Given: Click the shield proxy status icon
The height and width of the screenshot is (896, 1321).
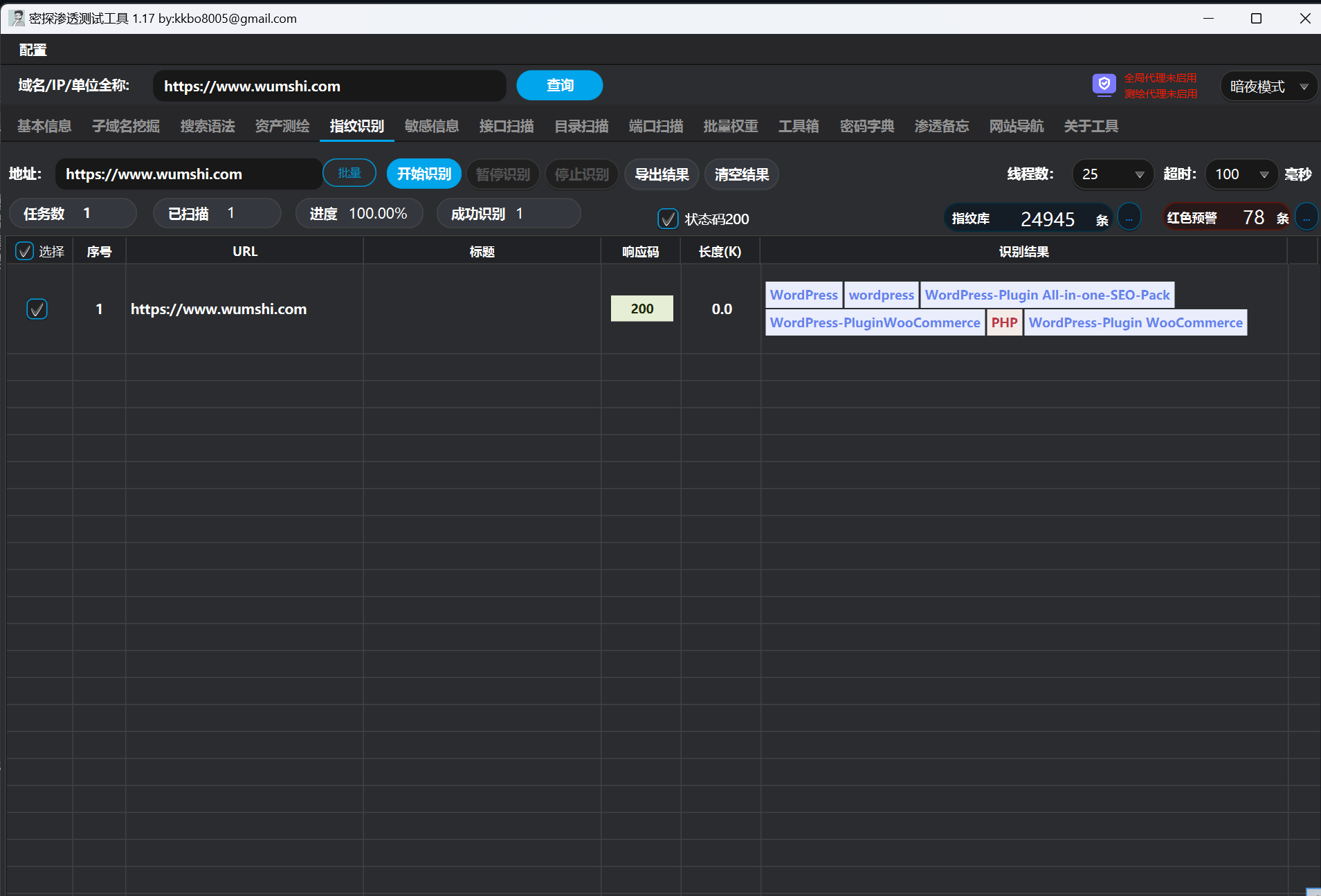Looking at the screenshot, I should (x=1104, y=85).
